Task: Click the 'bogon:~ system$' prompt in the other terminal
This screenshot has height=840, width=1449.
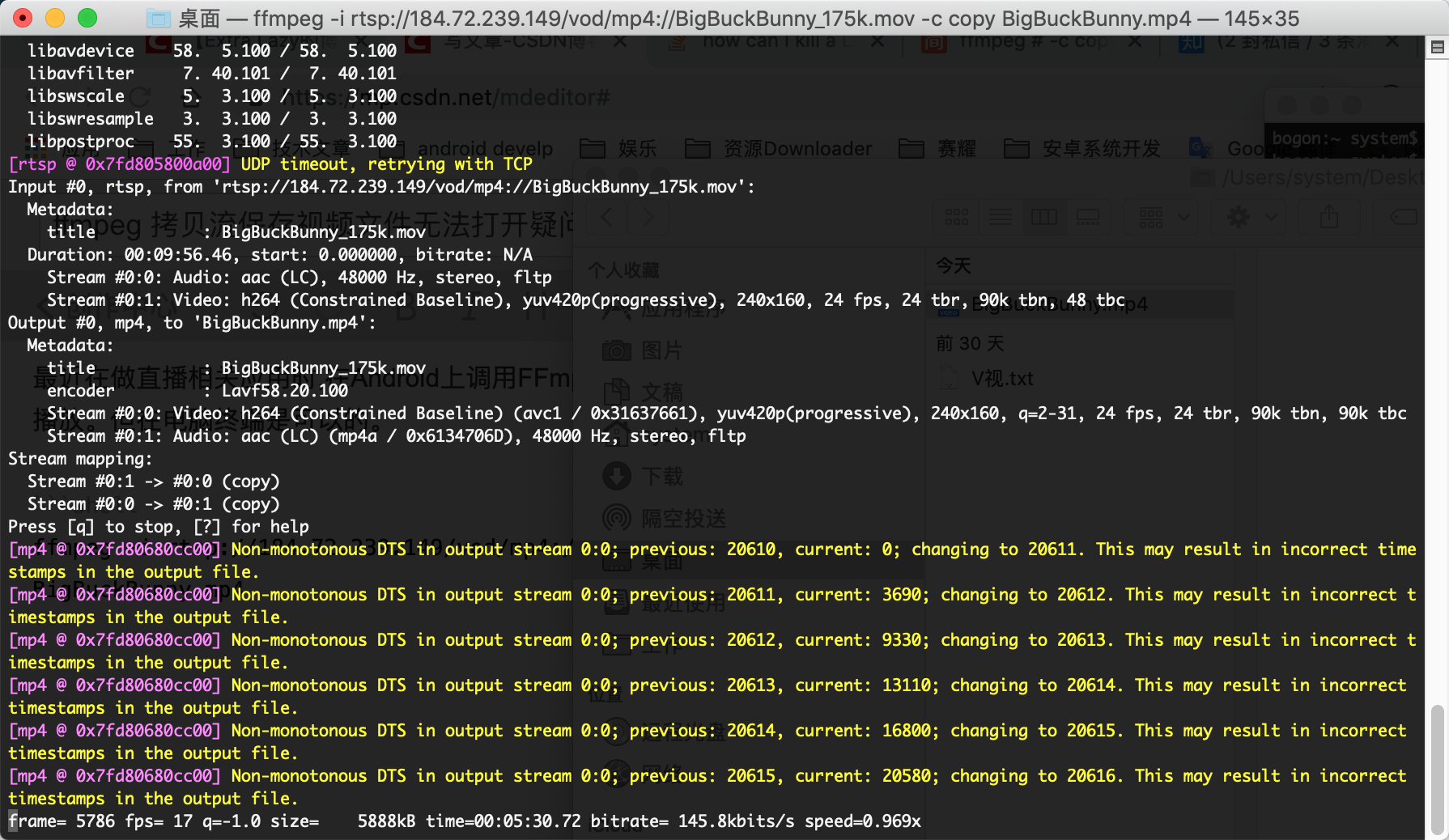Action: click(1345, 138)
